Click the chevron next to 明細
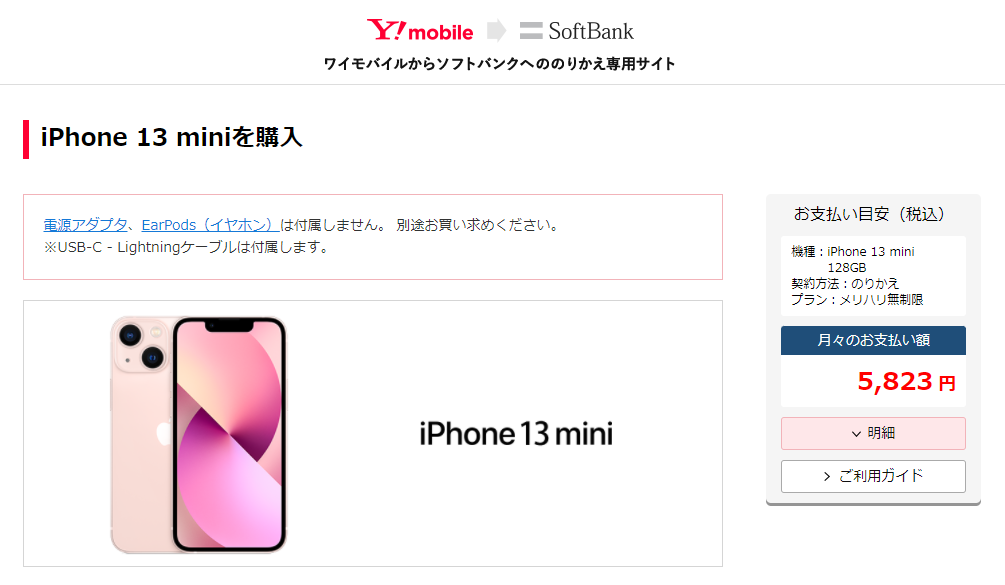Screen dimensions: 1005x585 tap(856, 434)
